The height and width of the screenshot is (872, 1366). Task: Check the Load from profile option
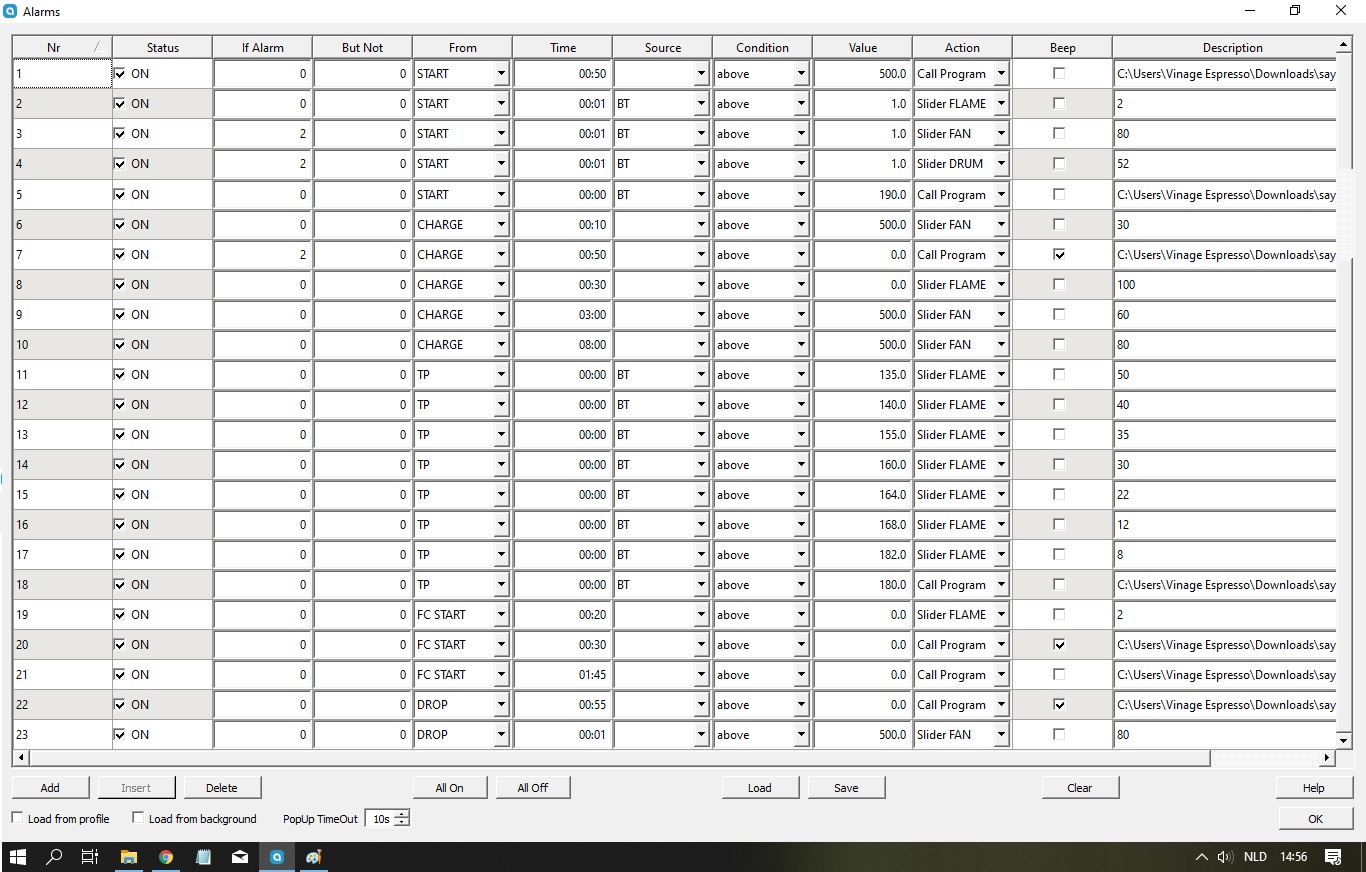[17, 818]
